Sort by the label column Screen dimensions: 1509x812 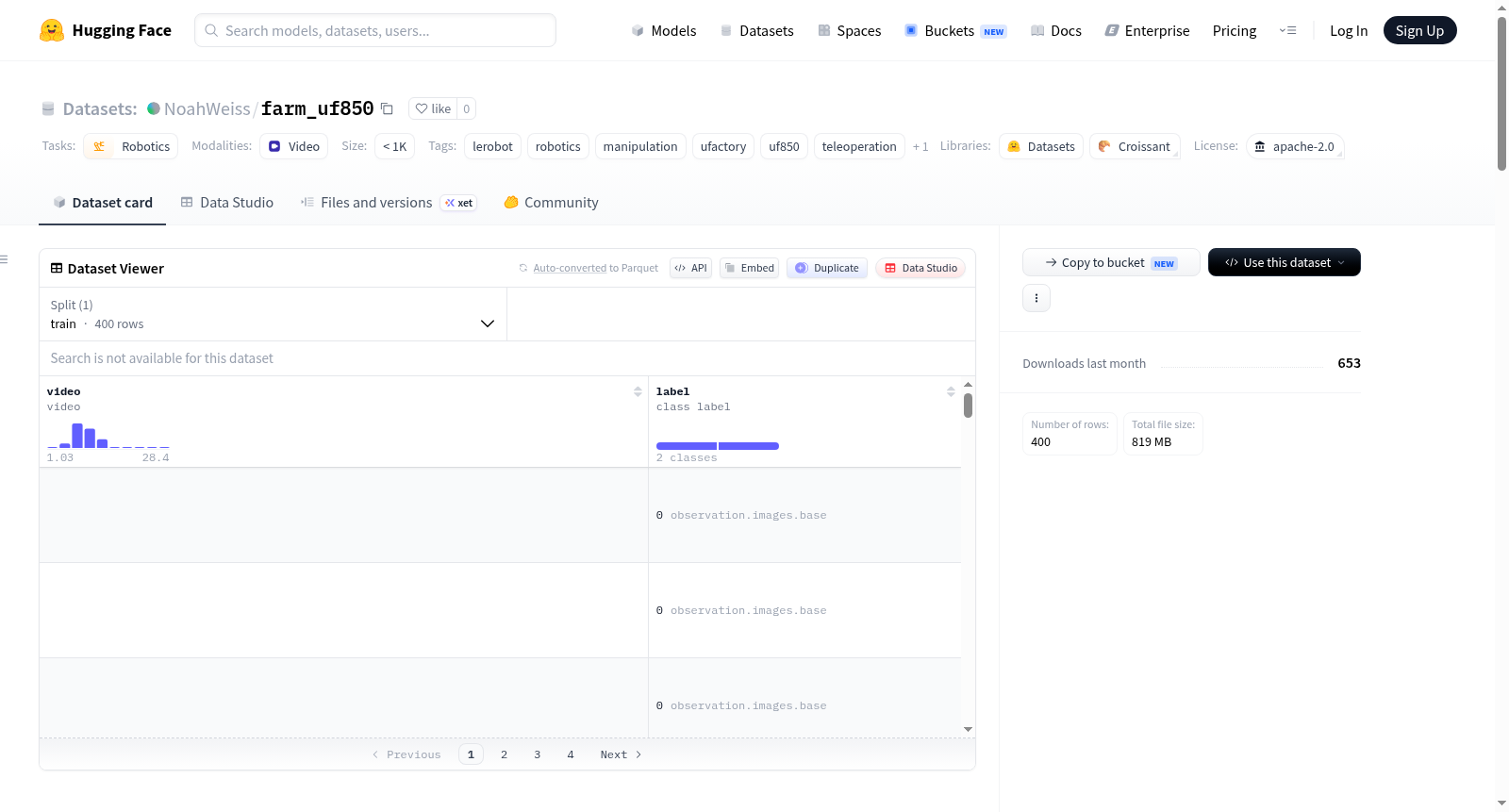point(951,391)
